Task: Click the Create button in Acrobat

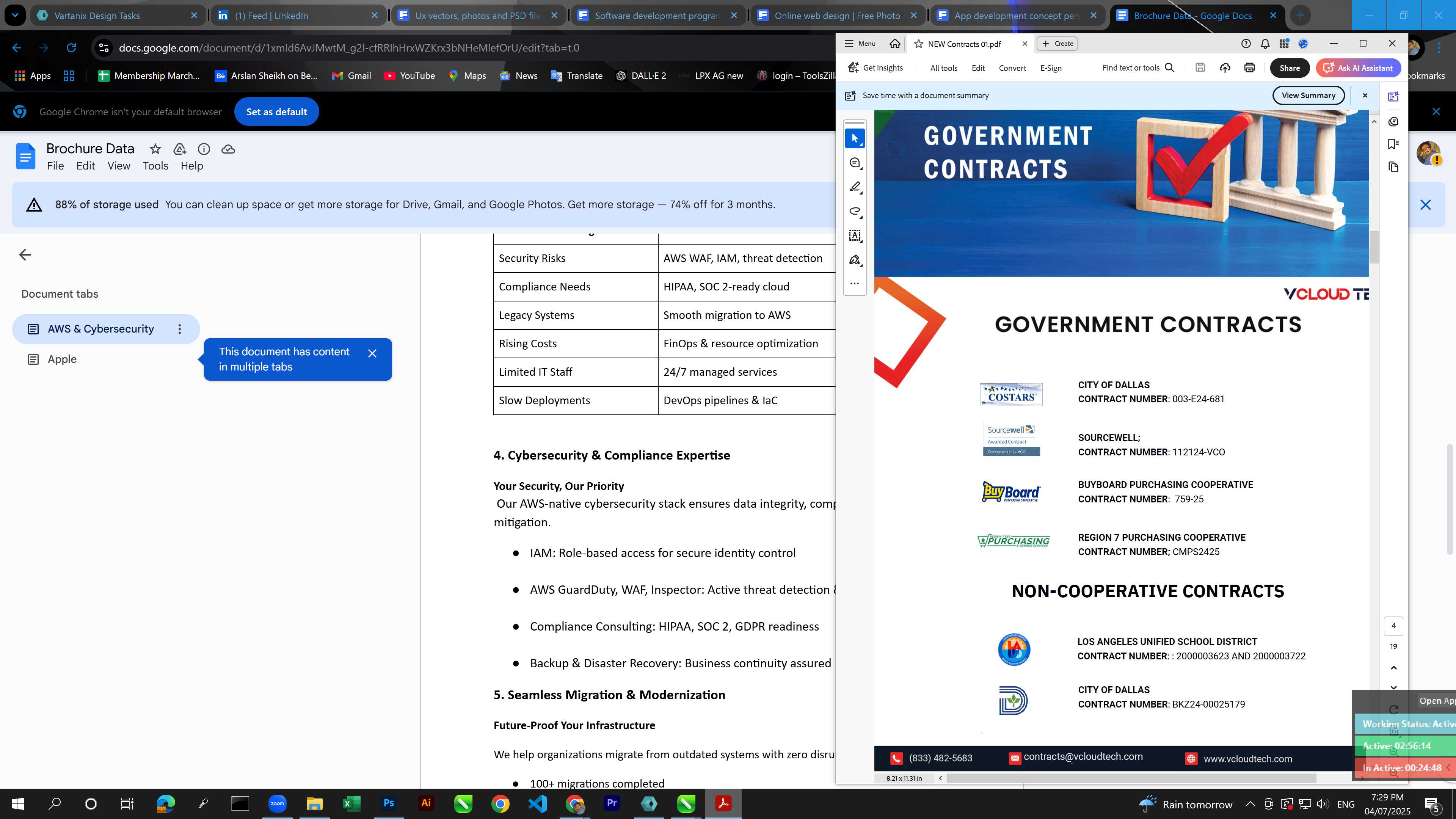Action: (1057, 44)
